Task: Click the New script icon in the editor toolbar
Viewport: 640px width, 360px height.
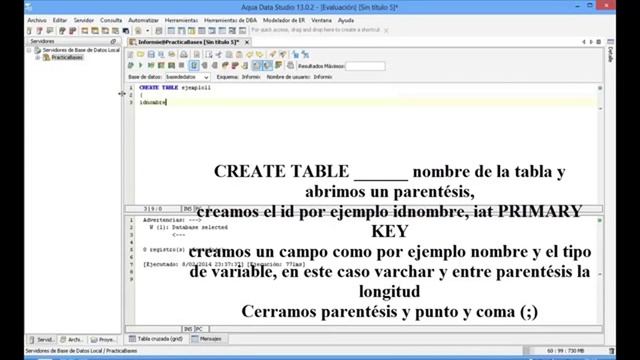Action: (x=131, y=54)
